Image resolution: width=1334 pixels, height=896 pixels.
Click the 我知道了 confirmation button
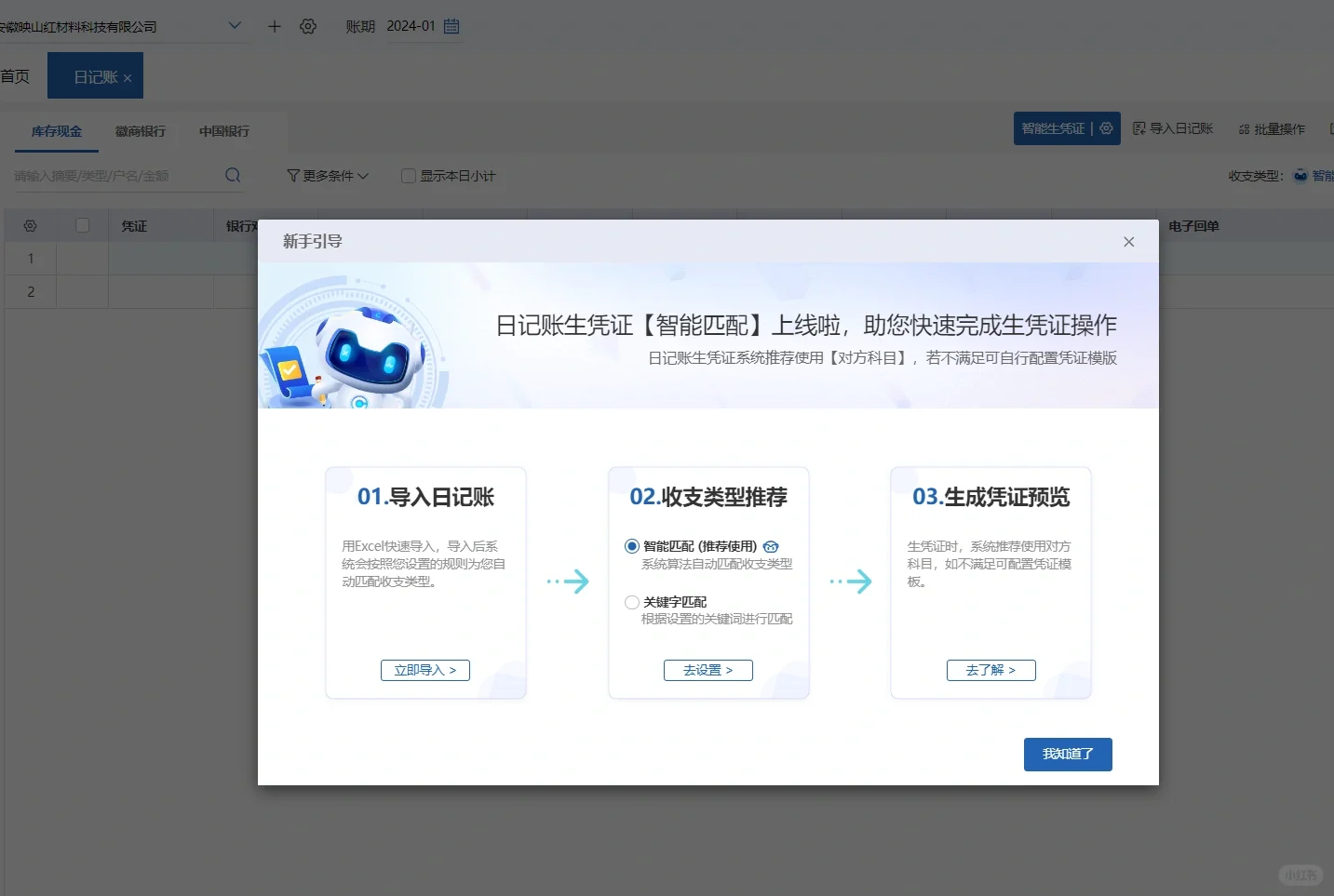[1067, 755]
